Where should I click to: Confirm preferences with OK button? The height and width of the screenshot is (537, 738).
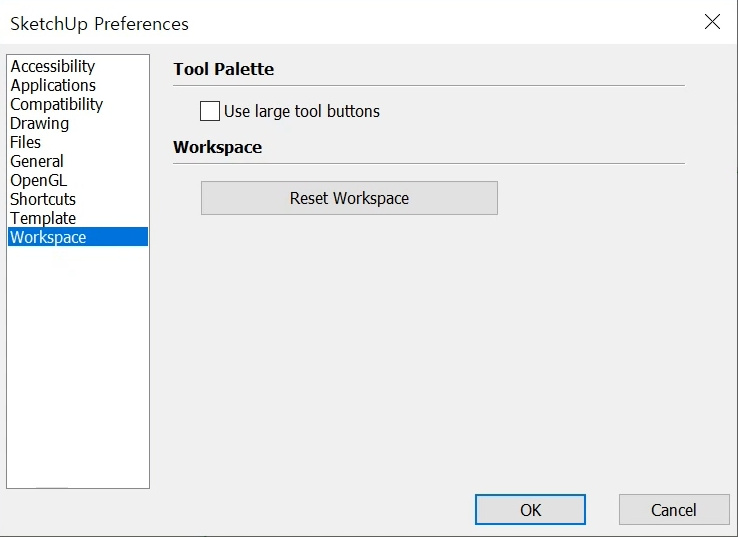(x=530, y=509)
